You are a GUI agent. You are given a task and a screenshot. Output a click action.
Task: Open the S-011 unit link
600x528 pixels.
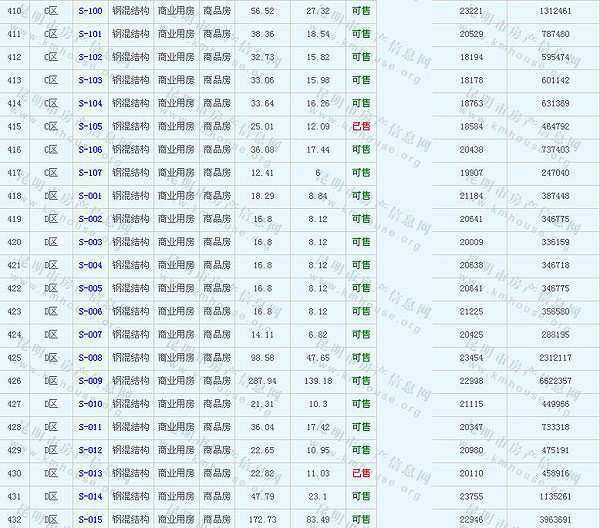point(90,427)
